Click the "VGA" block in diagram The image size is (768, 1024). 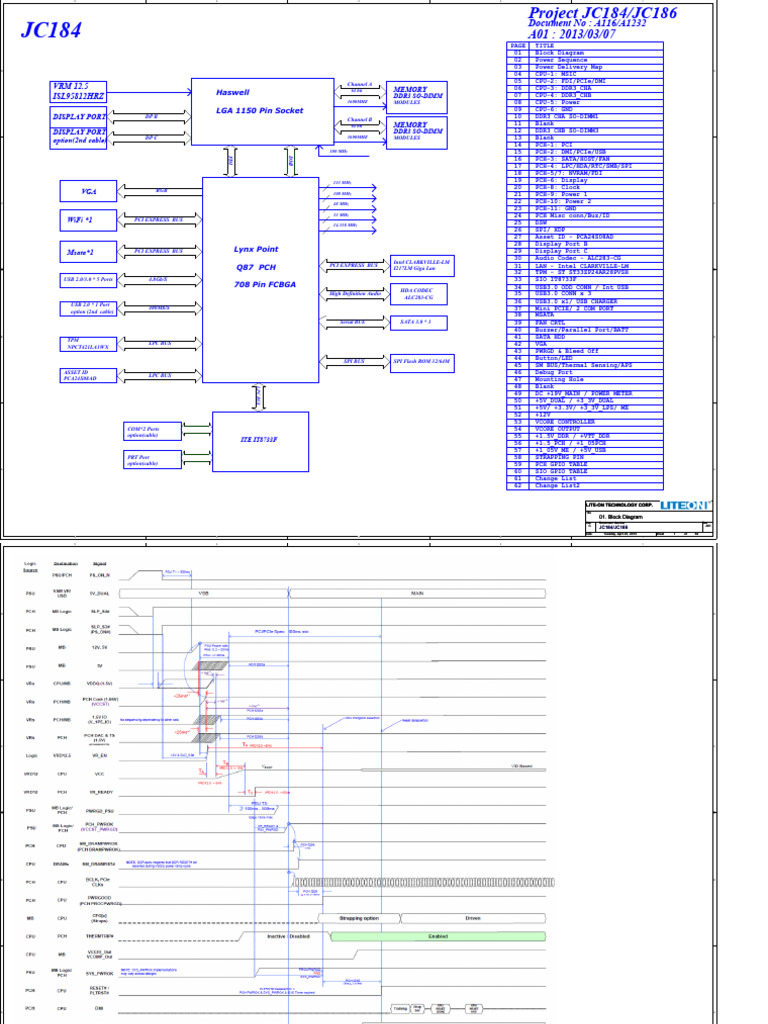click(x=88, y=191)
